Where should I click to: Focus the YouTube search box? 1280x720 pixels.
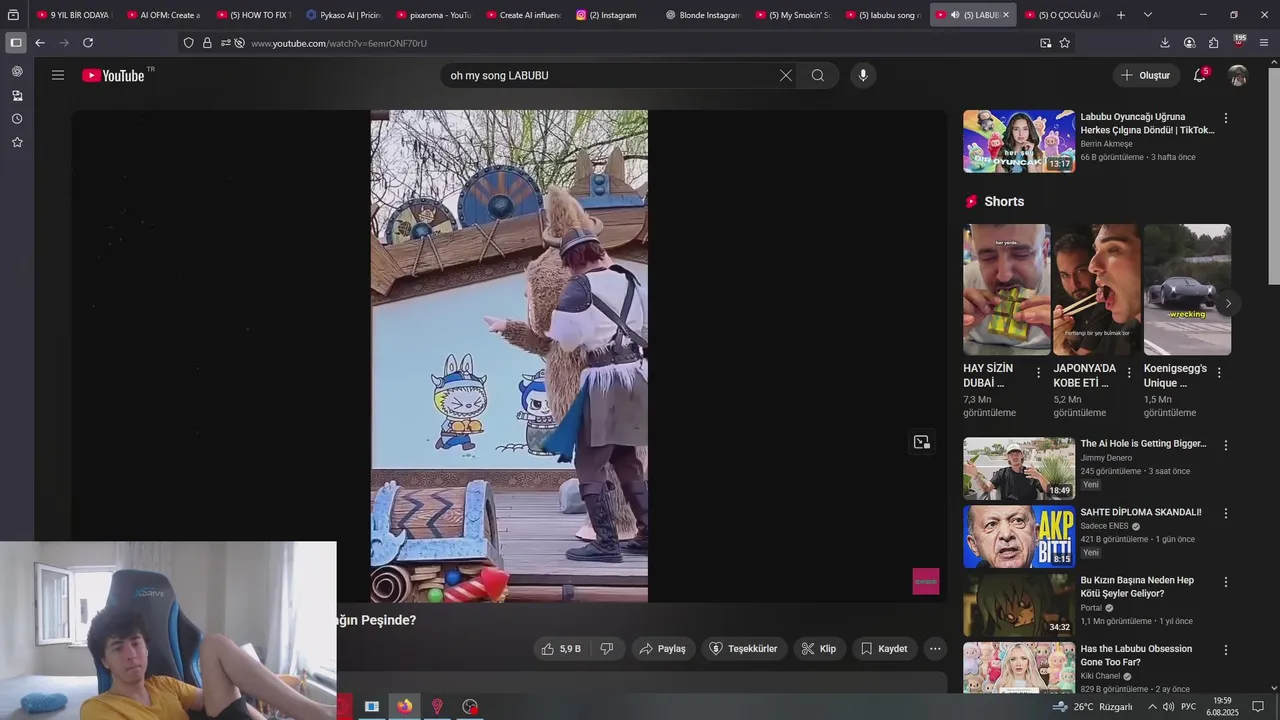pos(610,75)
